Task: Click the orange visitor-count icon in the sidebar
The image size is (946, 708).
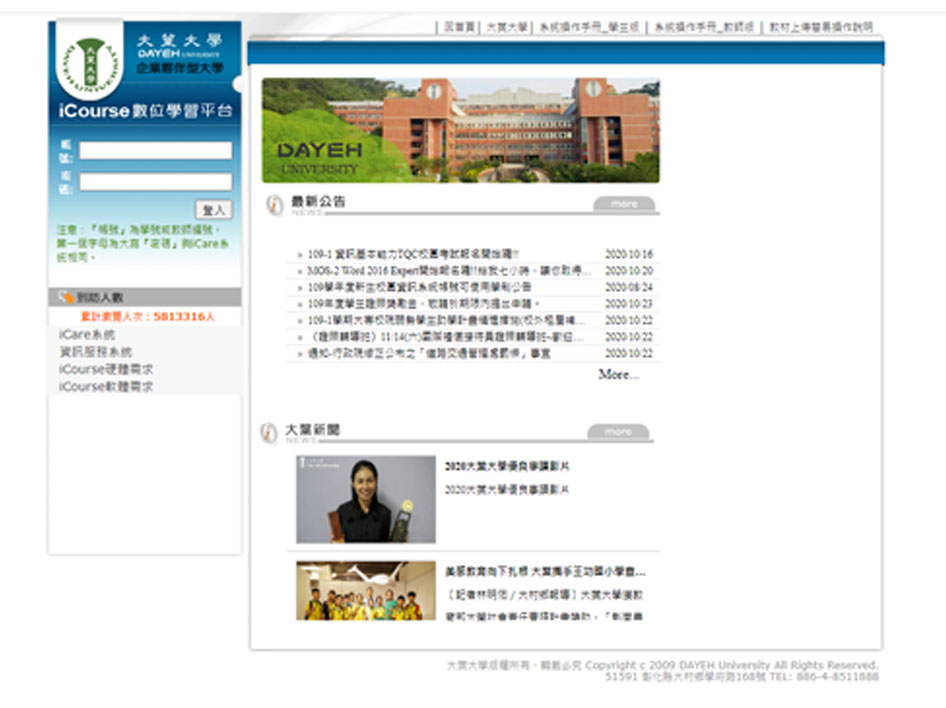Action: click(66, 297)
